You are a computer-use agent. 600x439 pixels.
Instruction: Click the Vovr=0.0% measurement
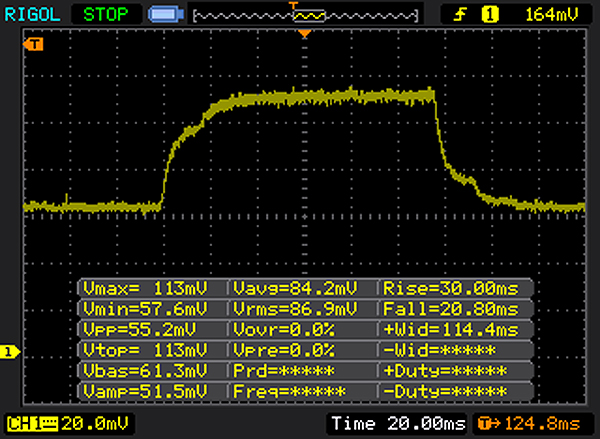(284, 330)
